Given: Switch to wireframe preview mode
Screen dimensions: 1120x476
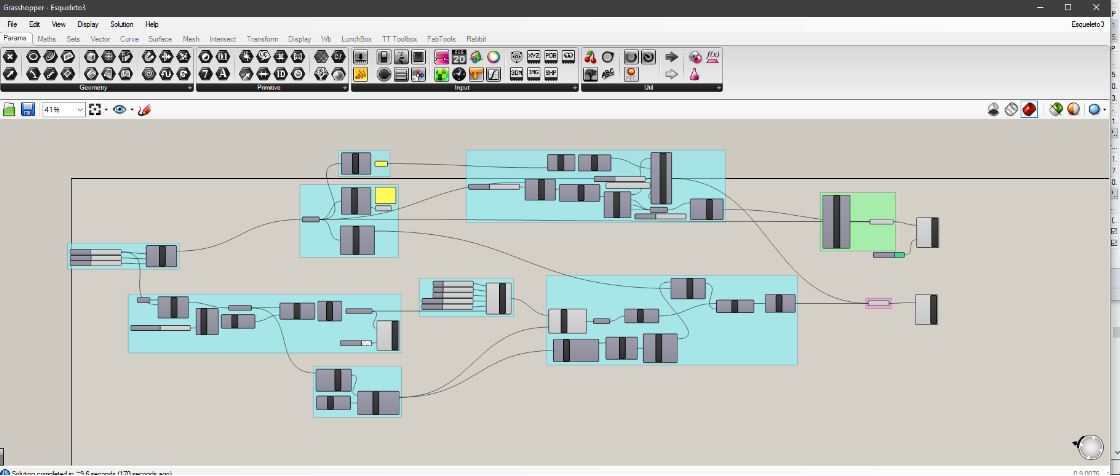Looking at the screenshot, I should (1011, 109).
